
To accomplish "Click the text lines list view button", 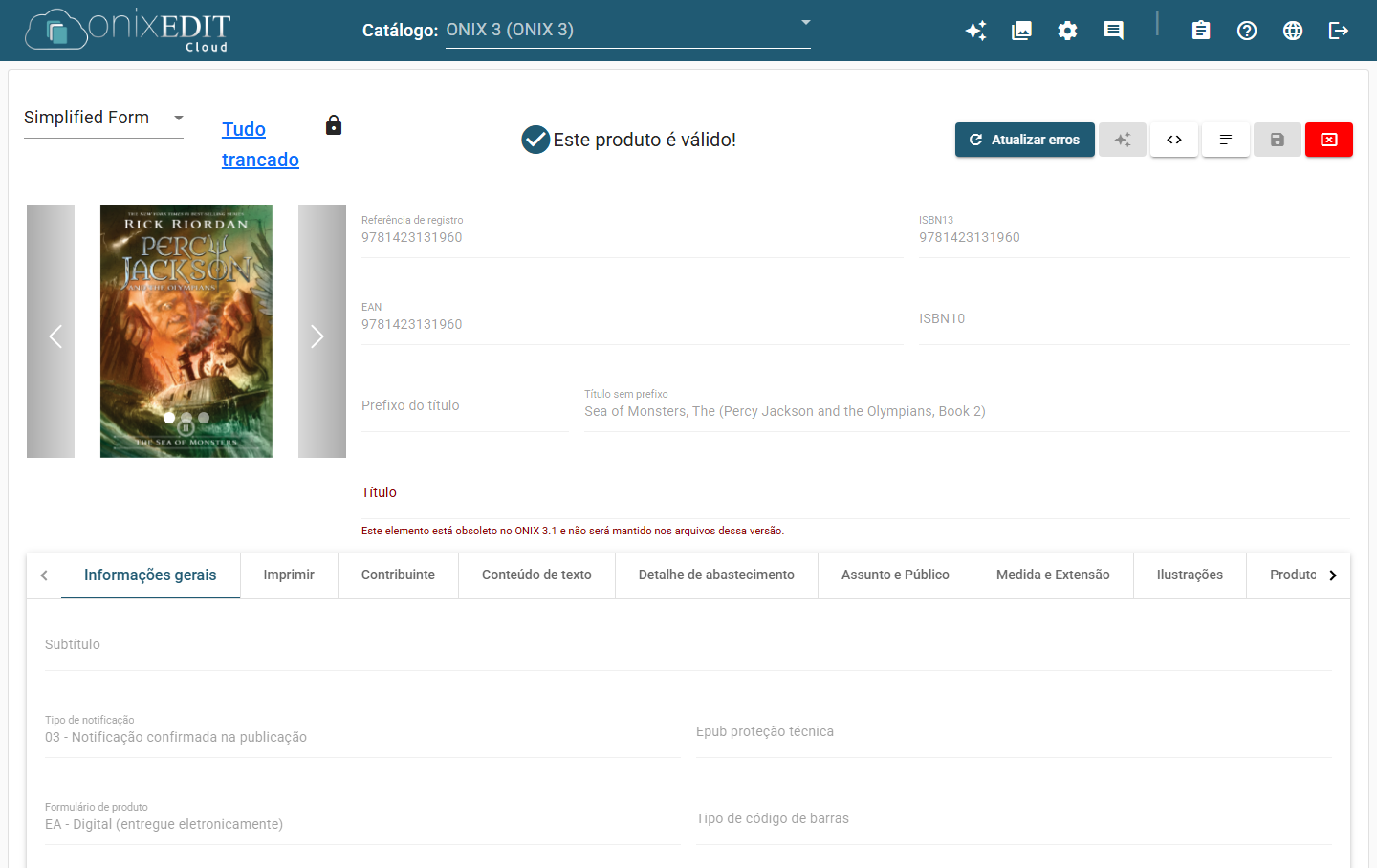I will pyautogui.click(x=1226, y=140).
